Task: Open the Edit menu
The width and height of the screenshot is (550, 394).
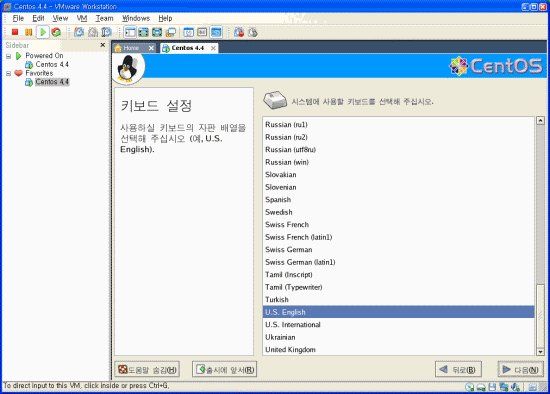Action: (x=38, y=18)
